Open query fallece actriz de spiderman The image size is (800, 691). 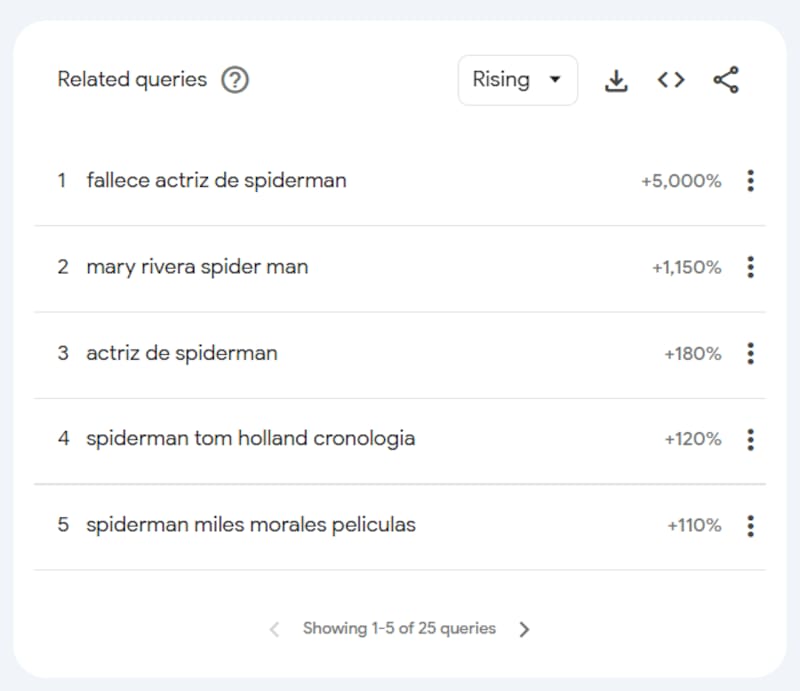(216, 181)
